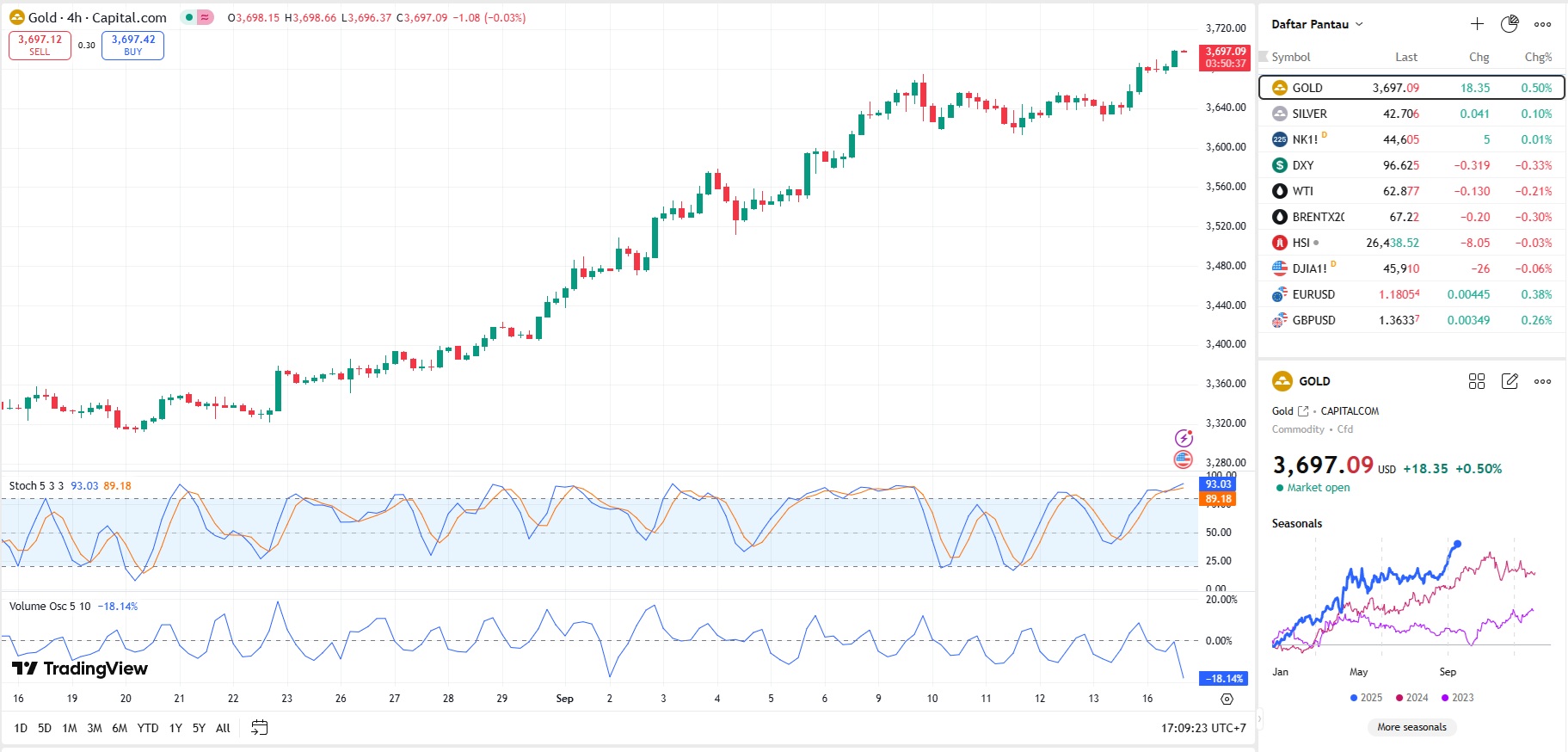Screen dimensions: 1568x752
Task: Toggle the 2024 seasonals legend series
Action: coord(1411,698)
